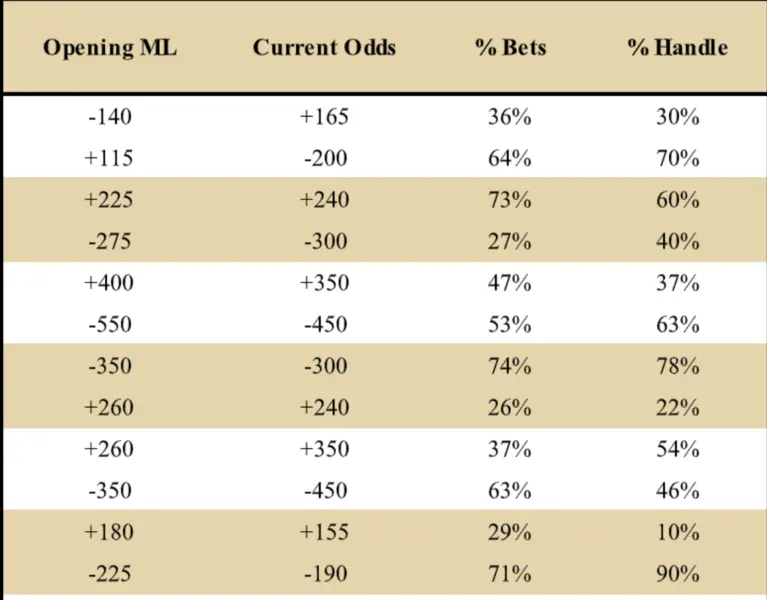Click the -275 opening moneyline cell
767x600 pixels.
click(x=109, y=241)
